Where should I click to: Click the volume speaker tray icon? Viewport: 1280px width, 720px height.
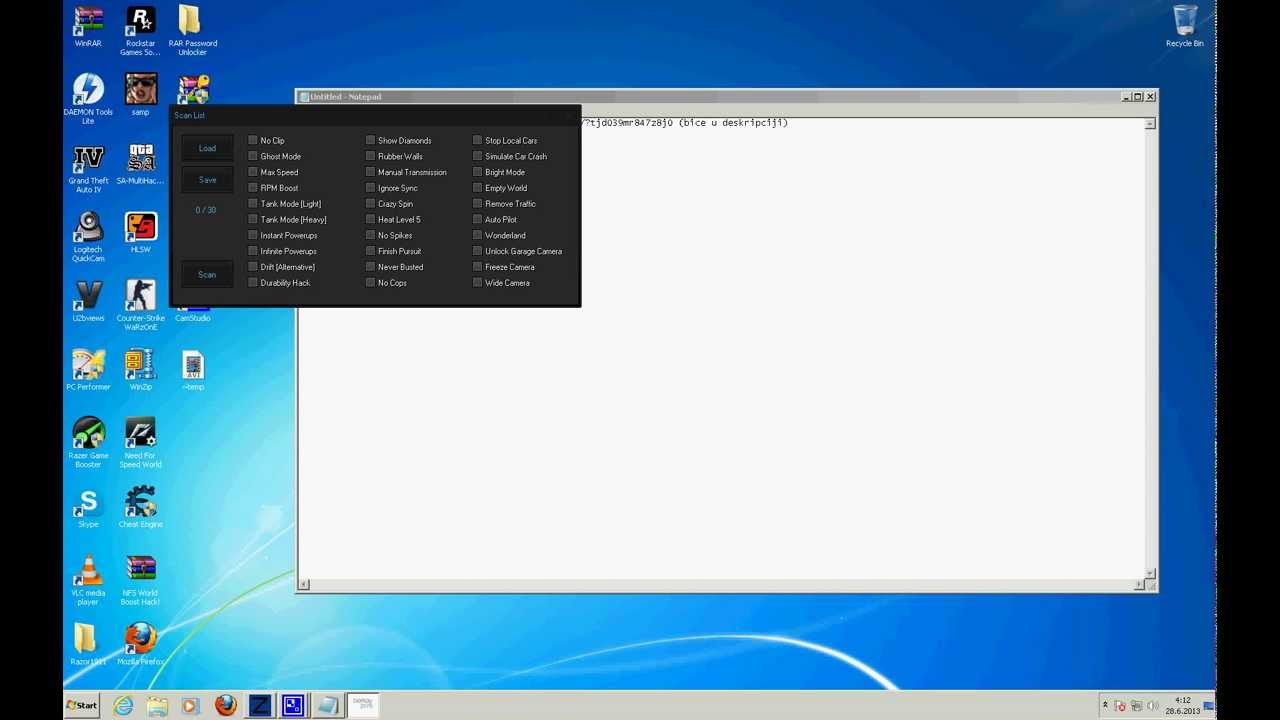(1151, 706)
